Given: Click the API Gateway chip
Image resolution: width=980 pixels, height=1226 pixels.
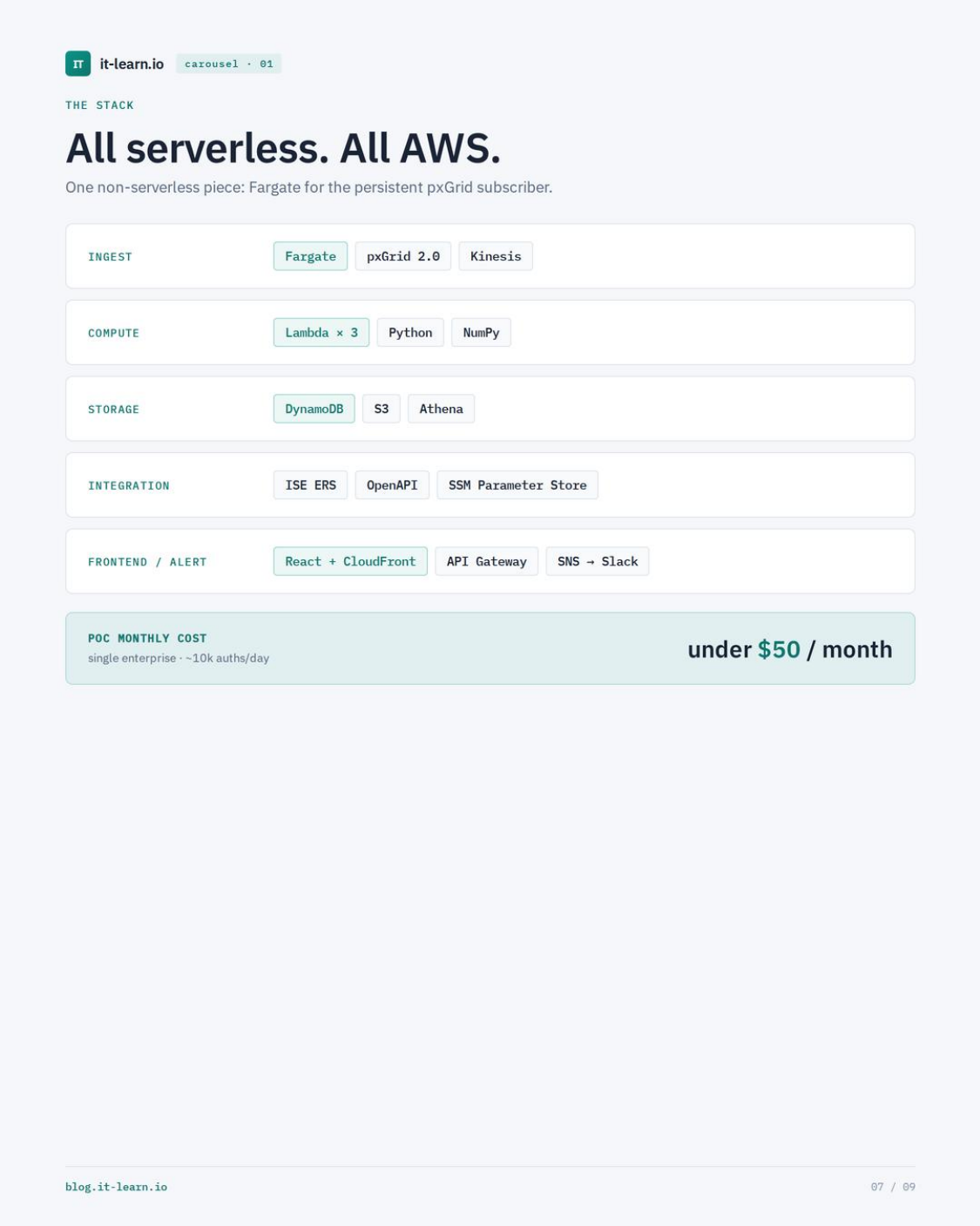Looking at the screenshot, I should (487, 561).
